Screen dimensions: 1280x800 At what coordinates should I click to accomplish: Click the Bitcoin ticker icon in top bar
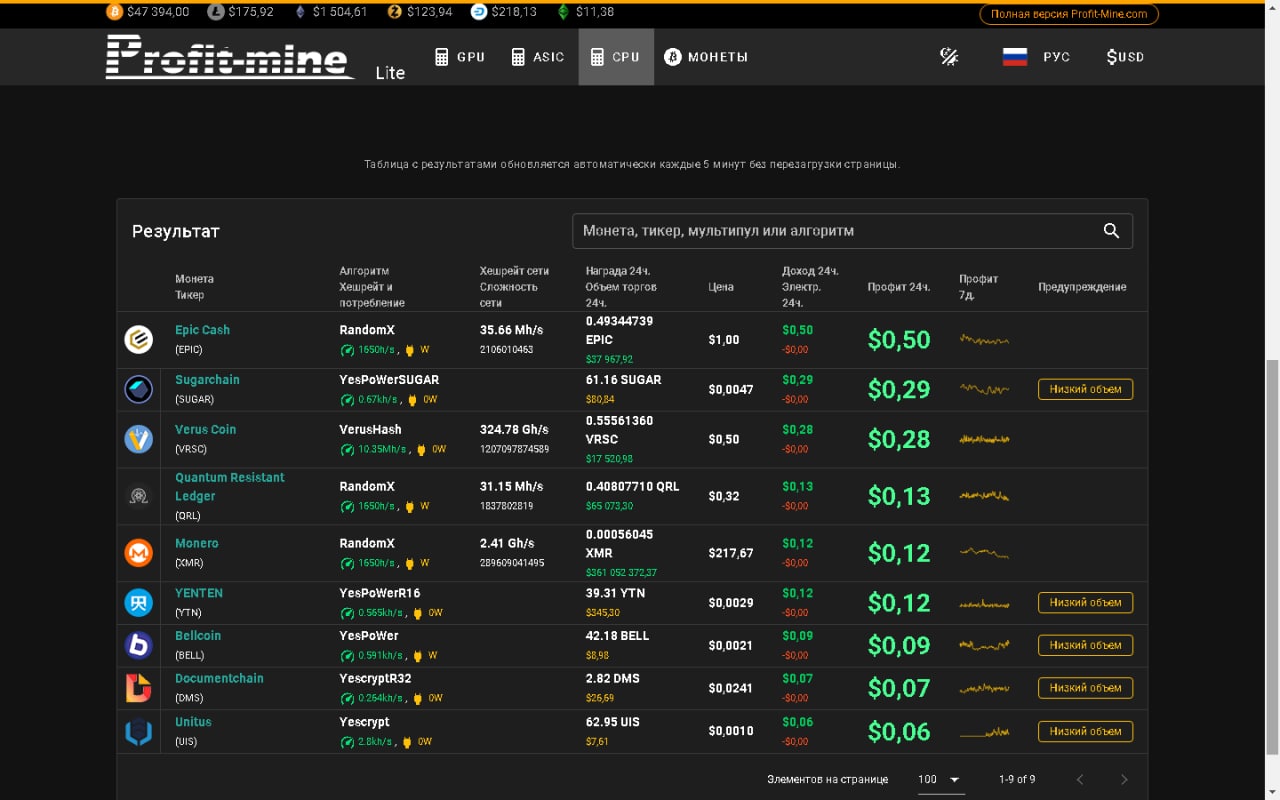(x=113, y=12)
